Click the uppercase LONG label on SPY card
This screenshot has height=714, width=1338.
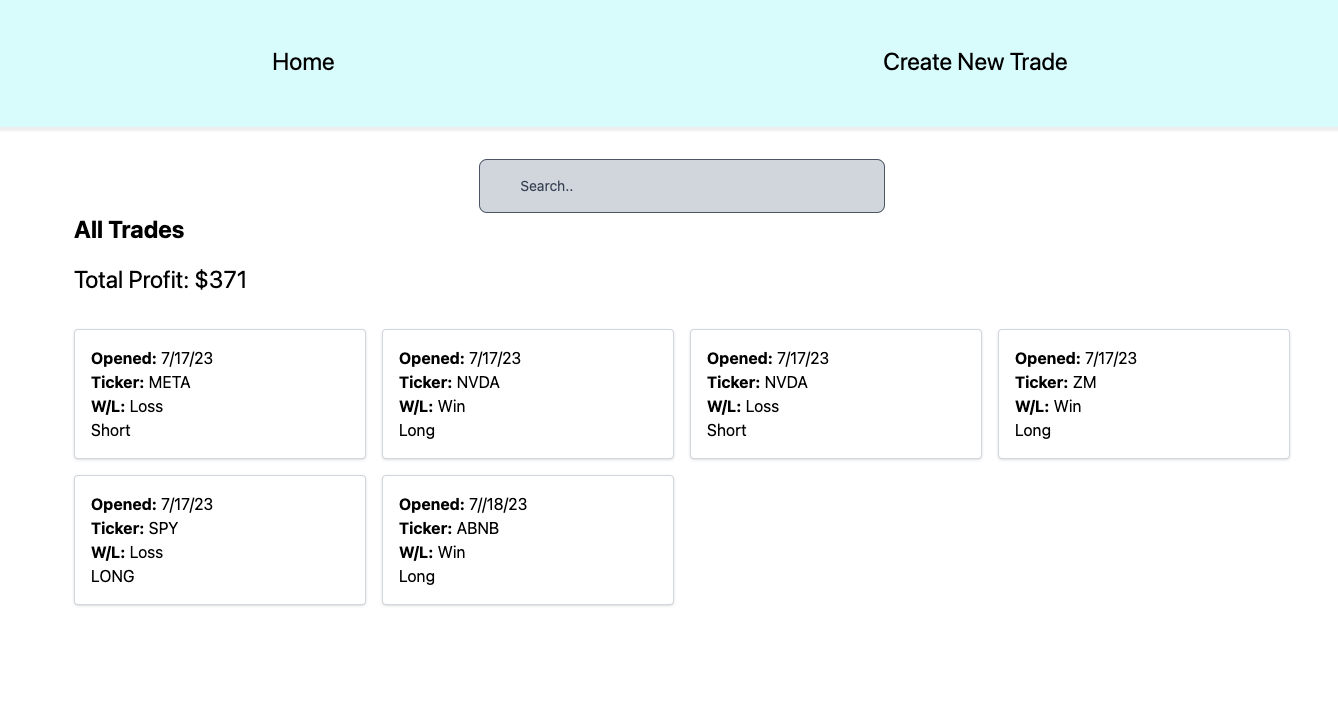(112, 576)
